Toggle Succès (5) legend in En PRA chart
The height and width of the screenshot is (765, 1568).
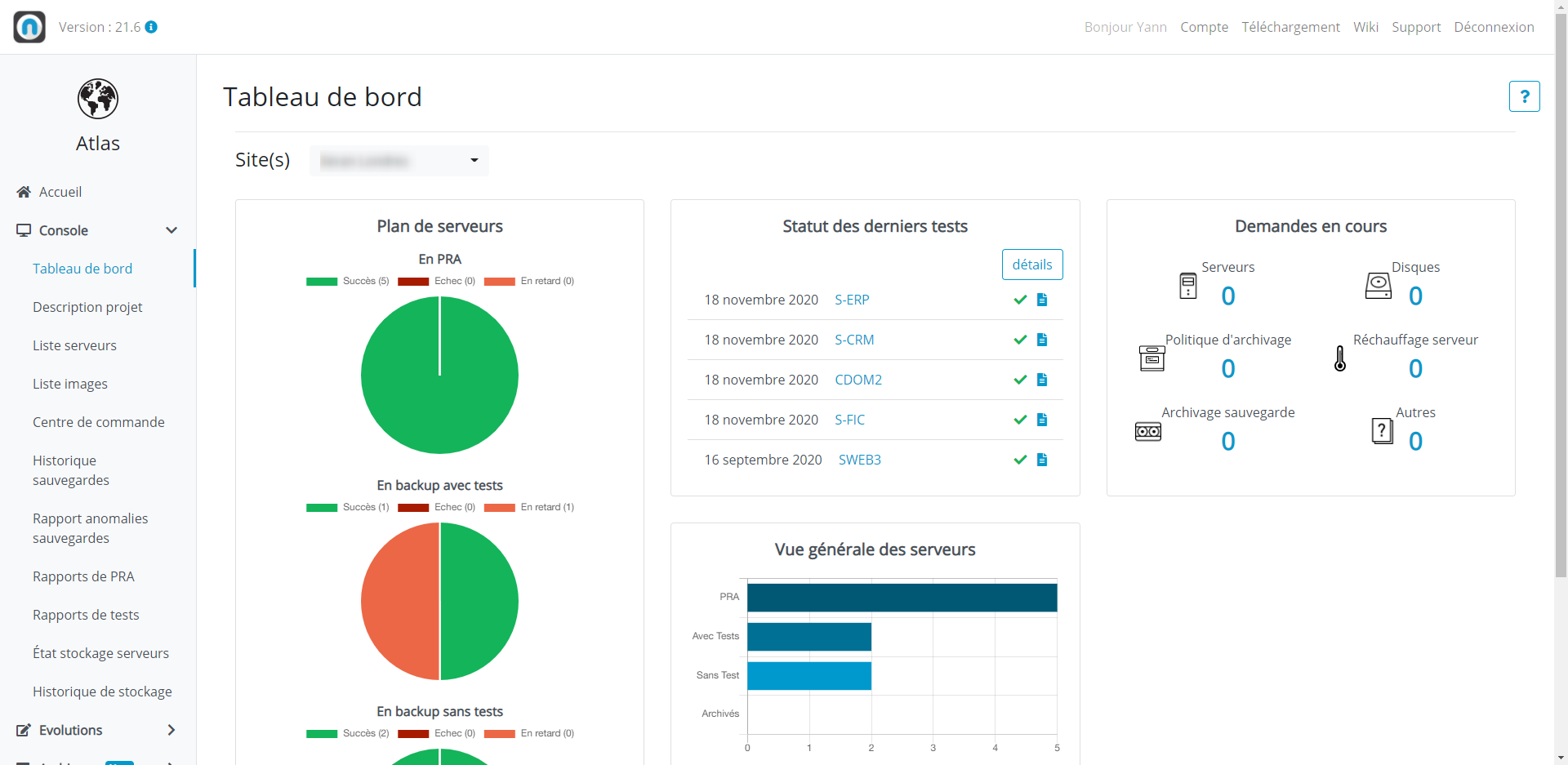click(x=347, y=281)
